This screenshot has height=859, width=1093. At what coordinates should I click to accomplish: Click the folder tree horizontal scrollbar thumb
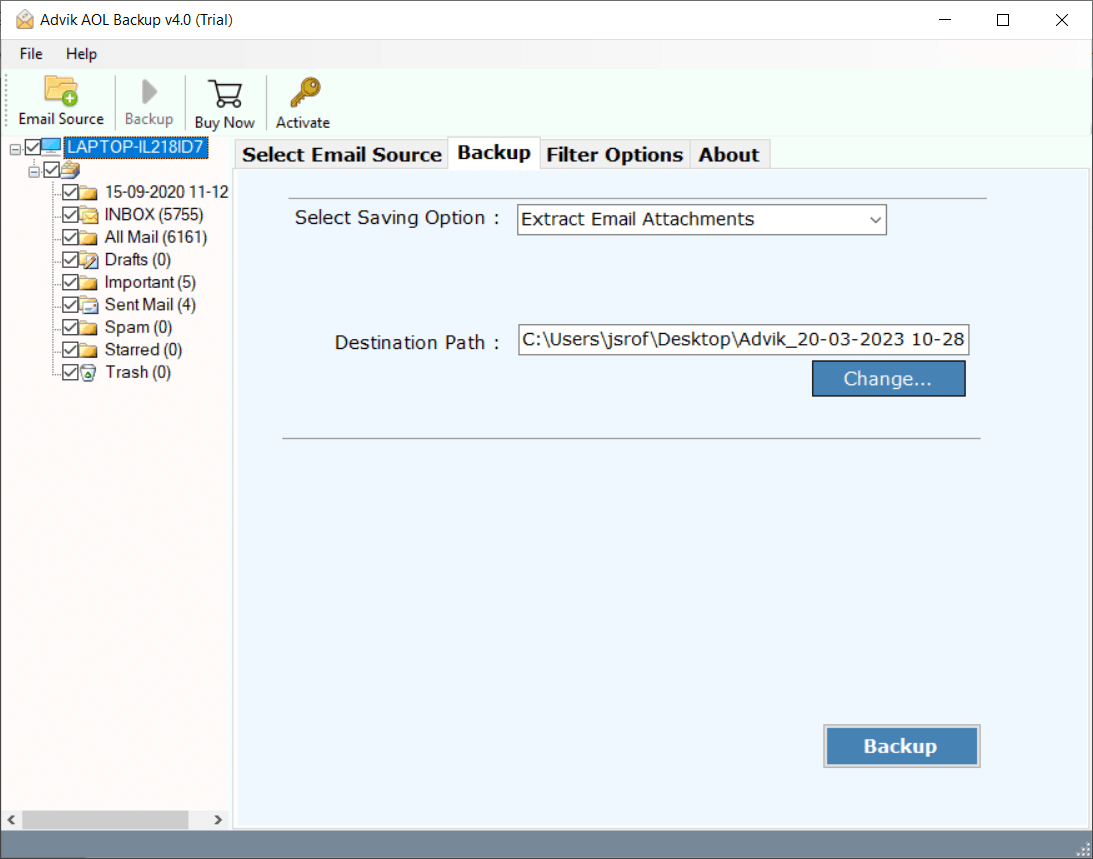[105, 819]
